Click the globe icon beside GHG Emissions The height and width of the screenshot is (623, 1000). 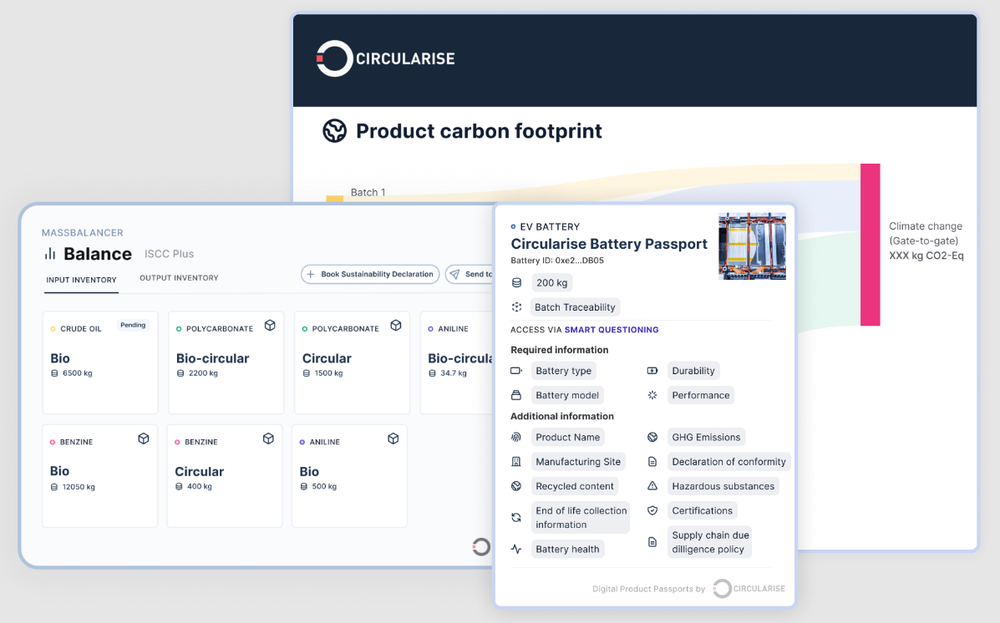[652, 437]
